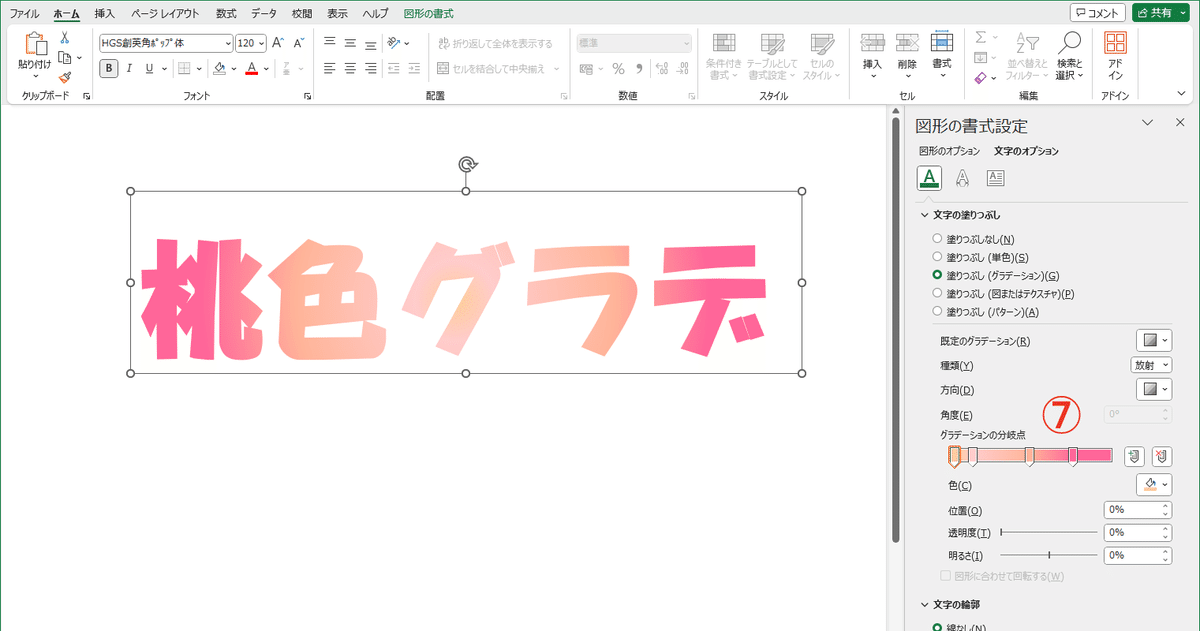
Task: Select the text fill and outline icon tab
Action: click(929, 178)
